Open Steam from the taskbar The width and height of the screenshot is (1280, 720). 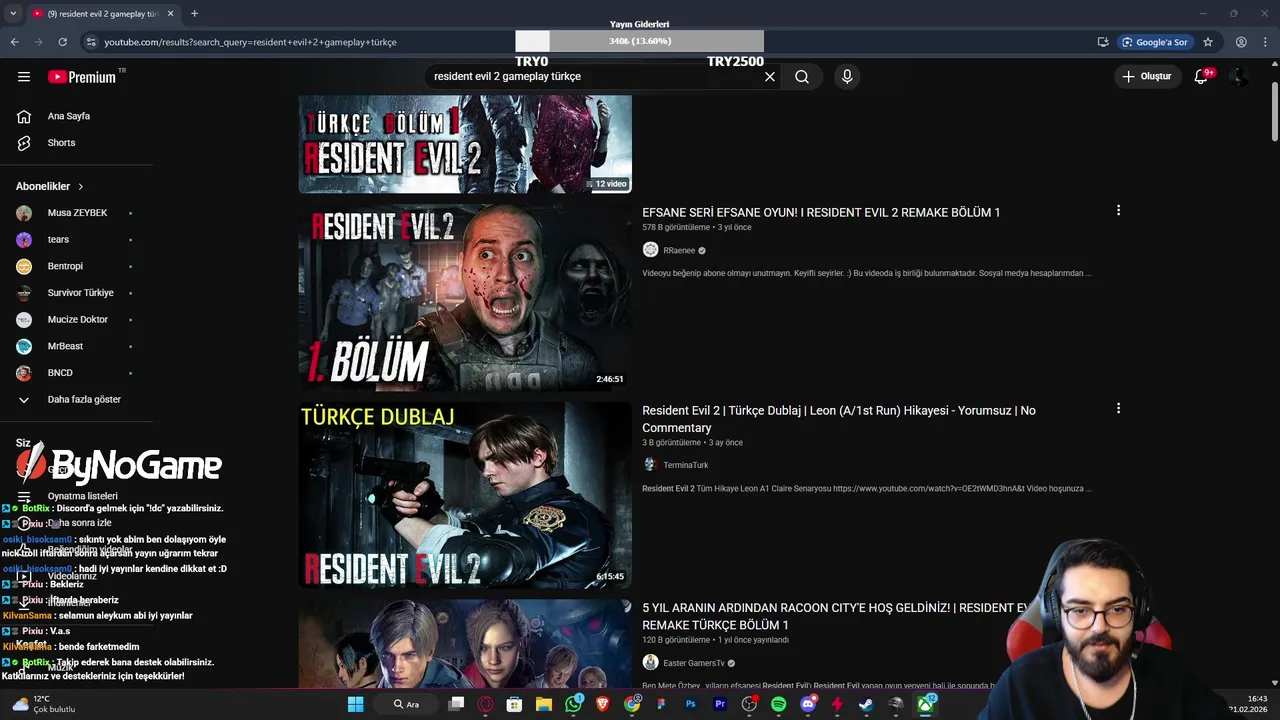(x=866, y=705)
